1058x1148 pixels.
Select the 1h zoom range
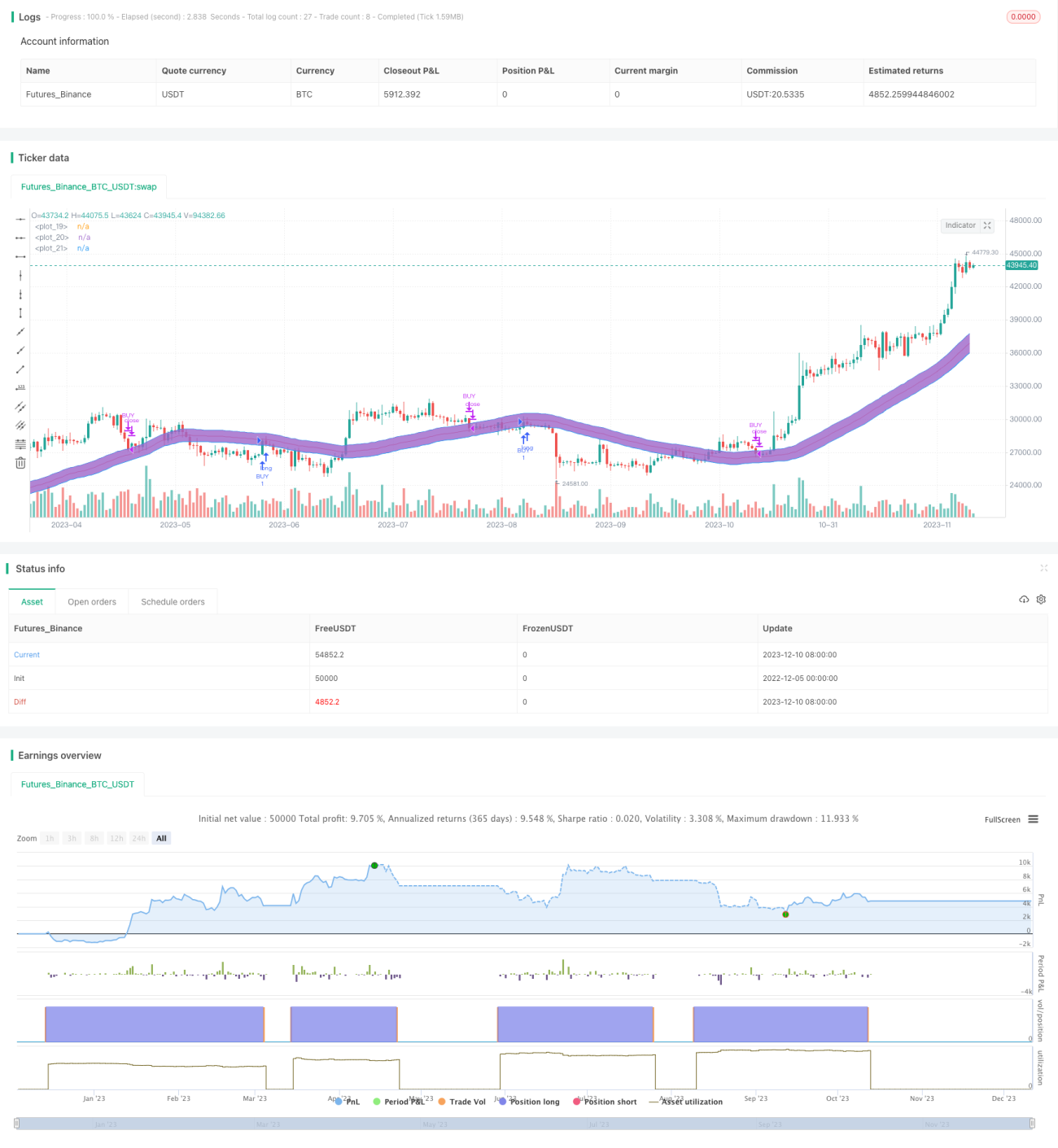[x=50, y=838]
